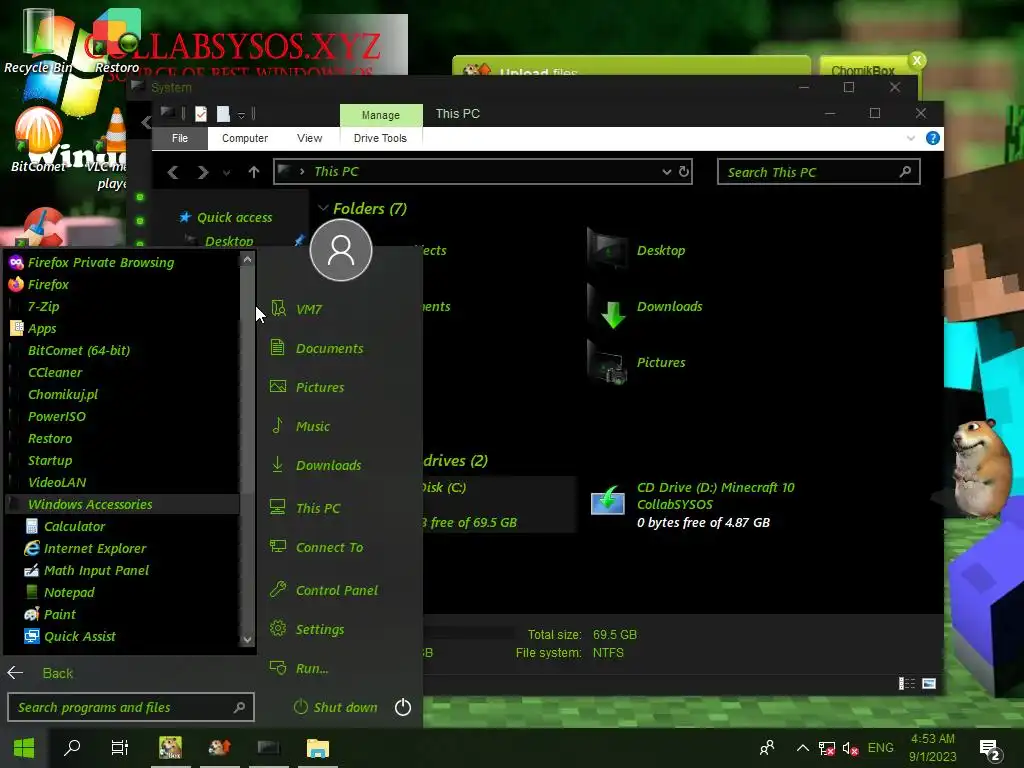Screen dimensions: 1024x768
Task: Navigate up one folder level
Action: click(x=254, y=172)
